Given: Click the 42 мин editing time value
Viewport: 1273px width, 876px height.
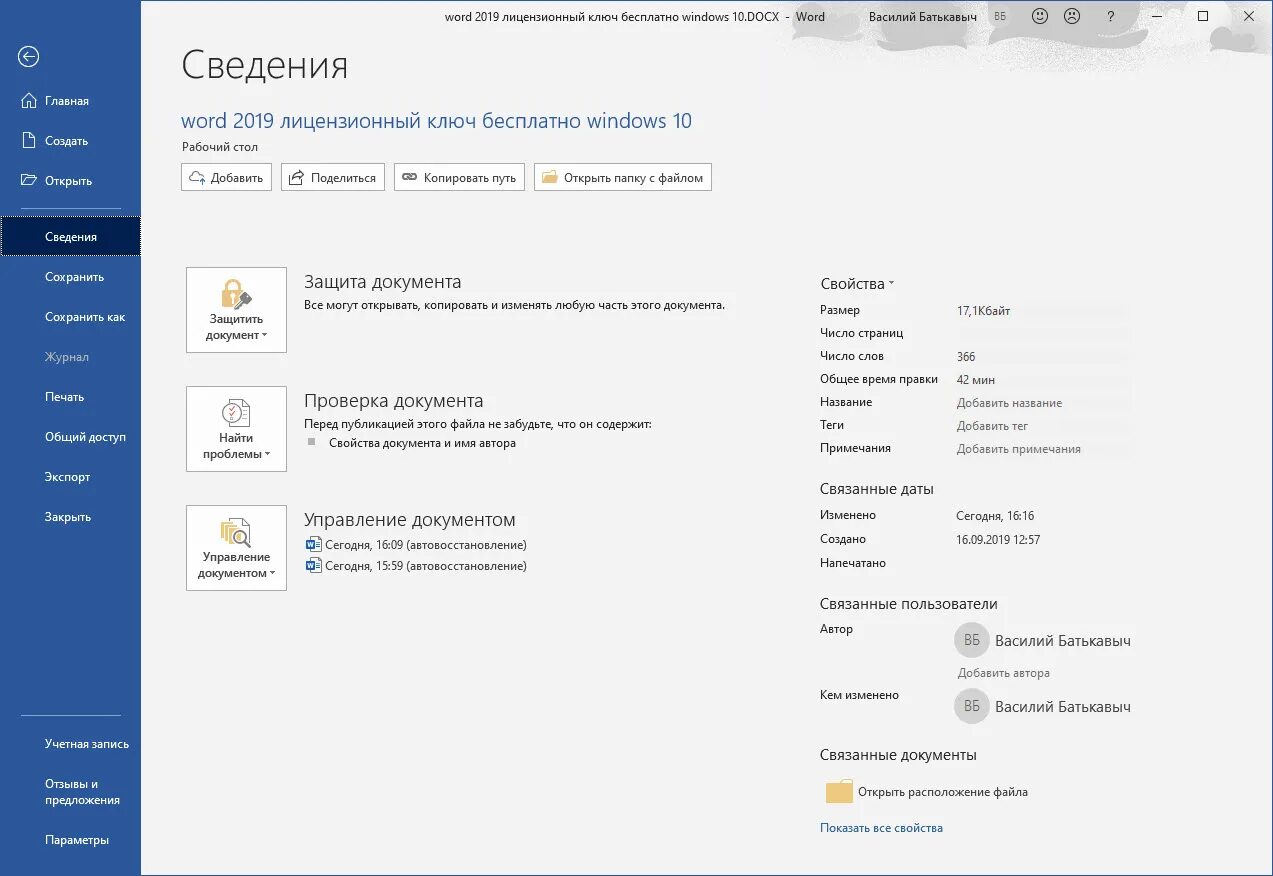Looking at the screenshot, I should (976, 380).
